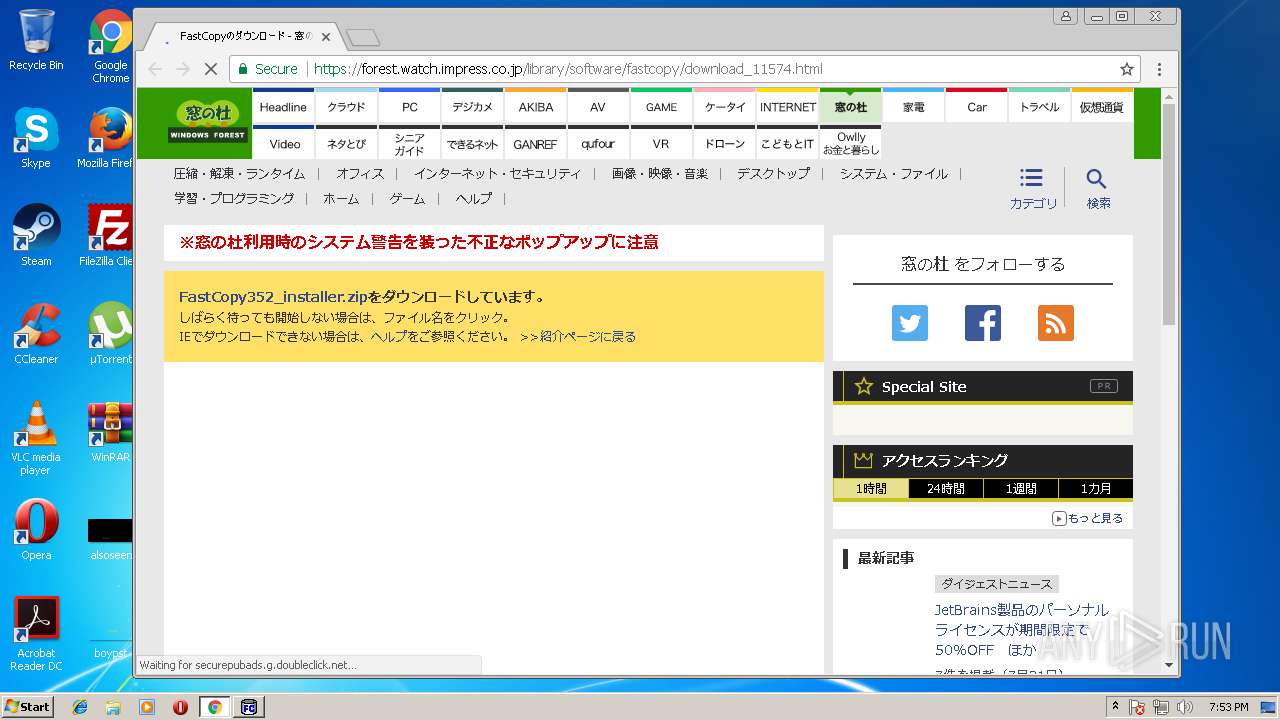Launch CCleaner from the desktop
This screenshot has width=1280, height=720.
click(36, 334)
